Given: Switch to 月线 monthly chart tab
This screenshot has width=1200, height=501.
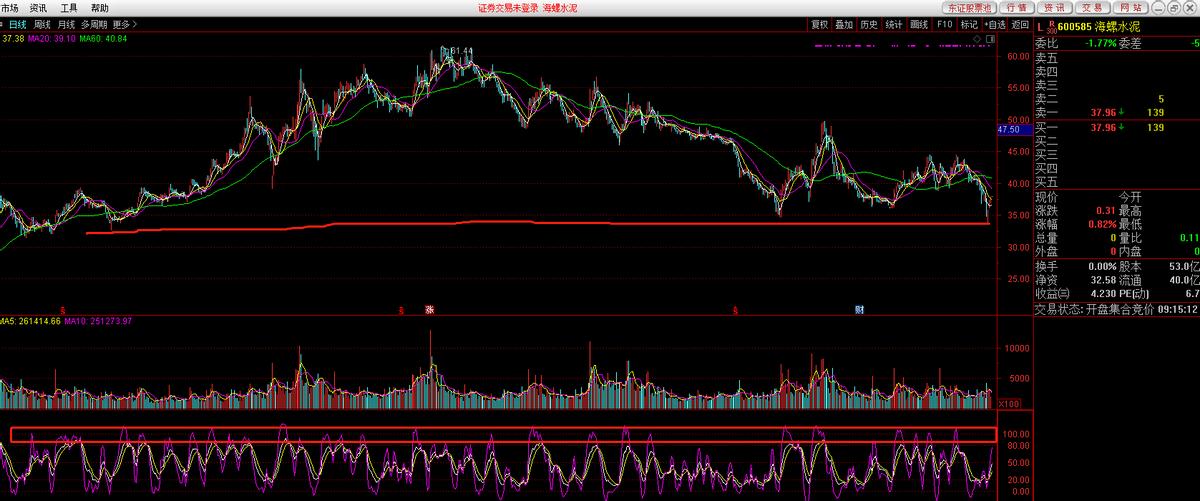Looking at the screenshot, I should (67, 24).
